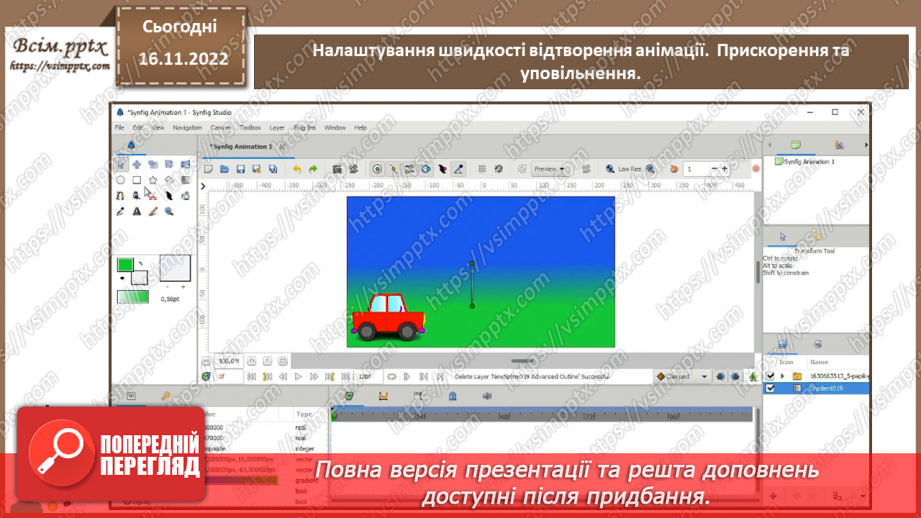Click the Undo arrow
Viewport: 921px width, 518px height.
click(x=297, y=169)
